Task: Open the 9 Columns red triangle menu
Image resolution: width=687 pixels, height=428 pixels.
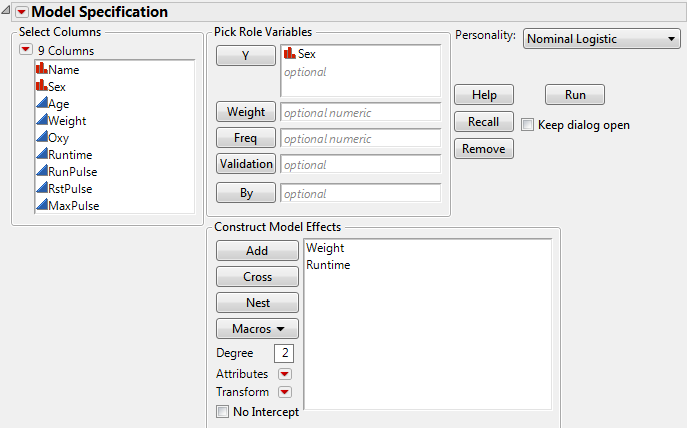Action: tap(25, 50)
